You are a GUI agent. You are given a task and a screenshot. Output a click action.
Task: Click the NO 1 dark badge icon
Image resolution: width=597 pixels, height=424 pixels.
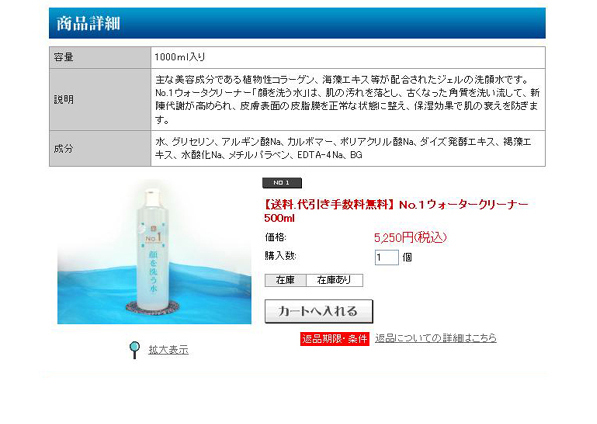pyautogui.click(x=282, y=183)
